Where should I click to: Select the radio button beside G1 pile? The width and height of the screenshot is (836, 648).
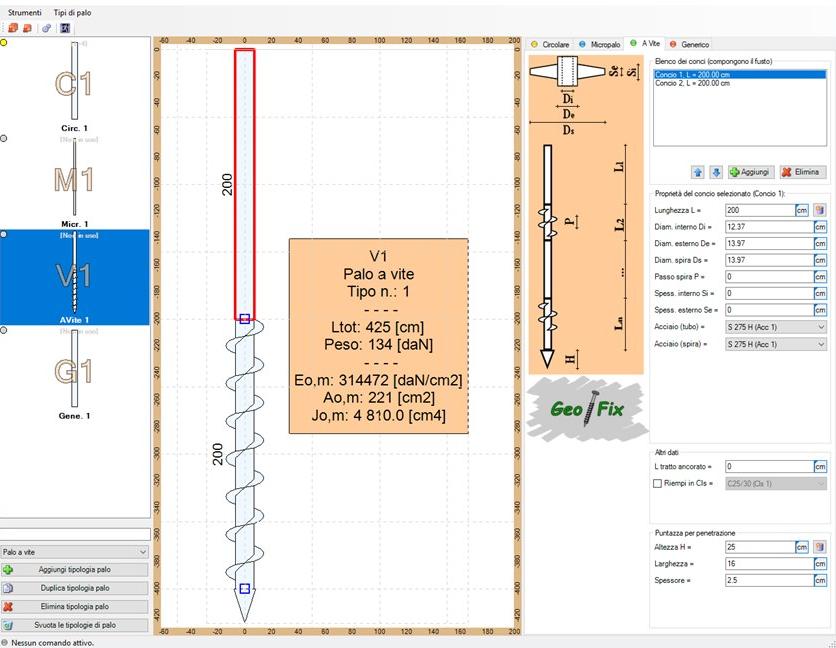click(x=4, y=329)
